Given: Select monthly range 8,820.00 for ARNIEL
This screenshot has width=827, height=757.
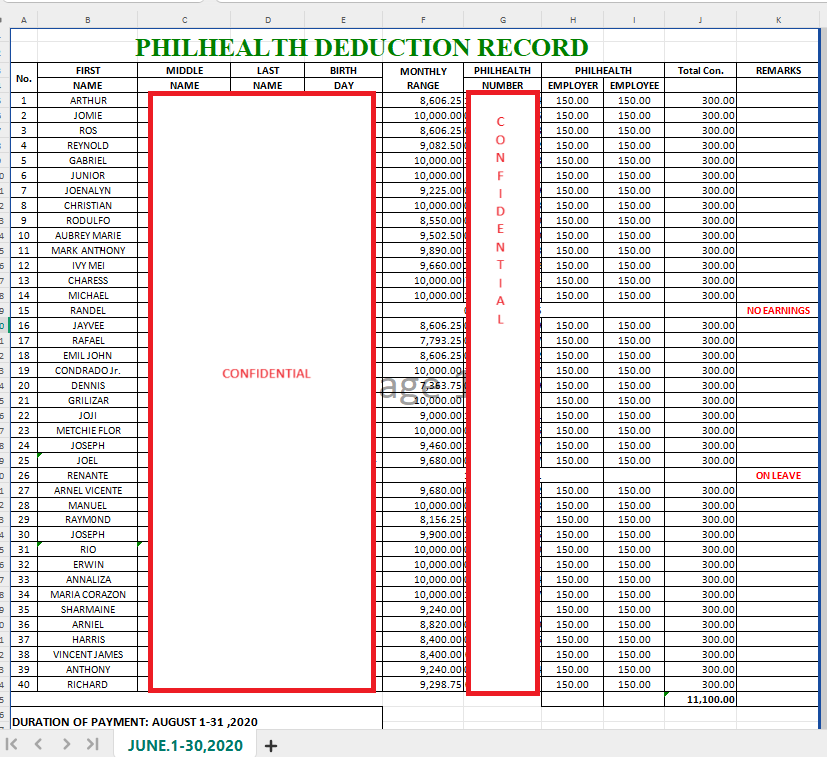Looking at the screenshot, I should coord(423,625).
